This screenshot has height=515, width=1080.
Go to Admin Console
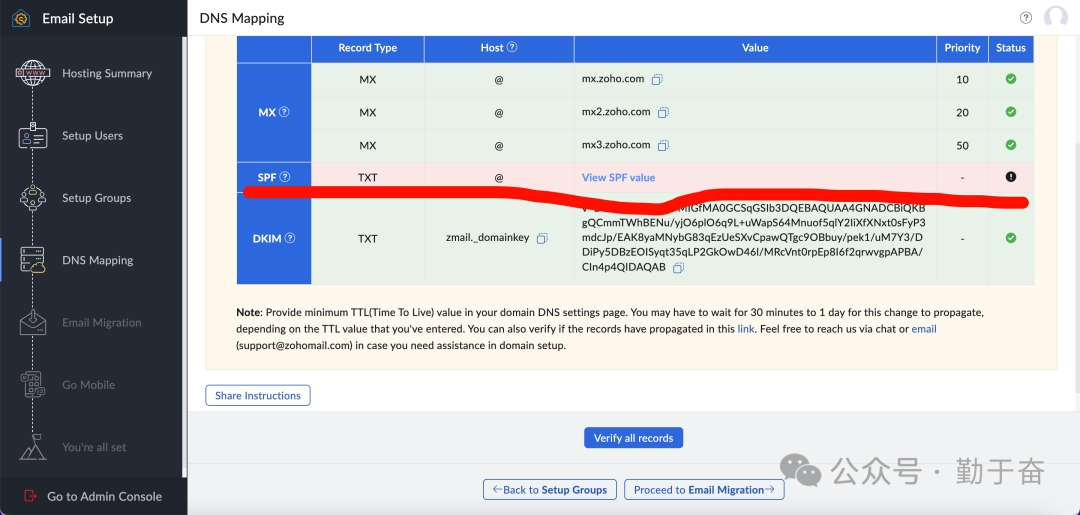(104, 497)
